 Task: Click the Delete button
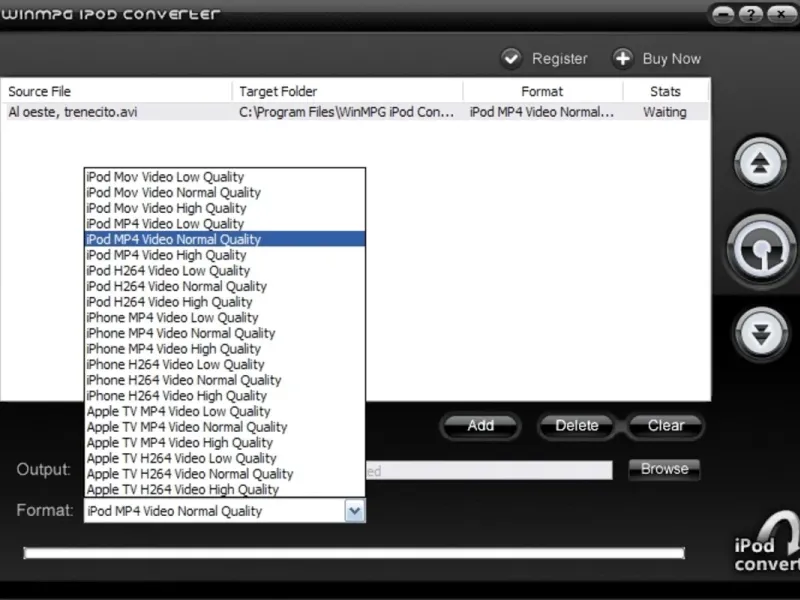point(577,426)
